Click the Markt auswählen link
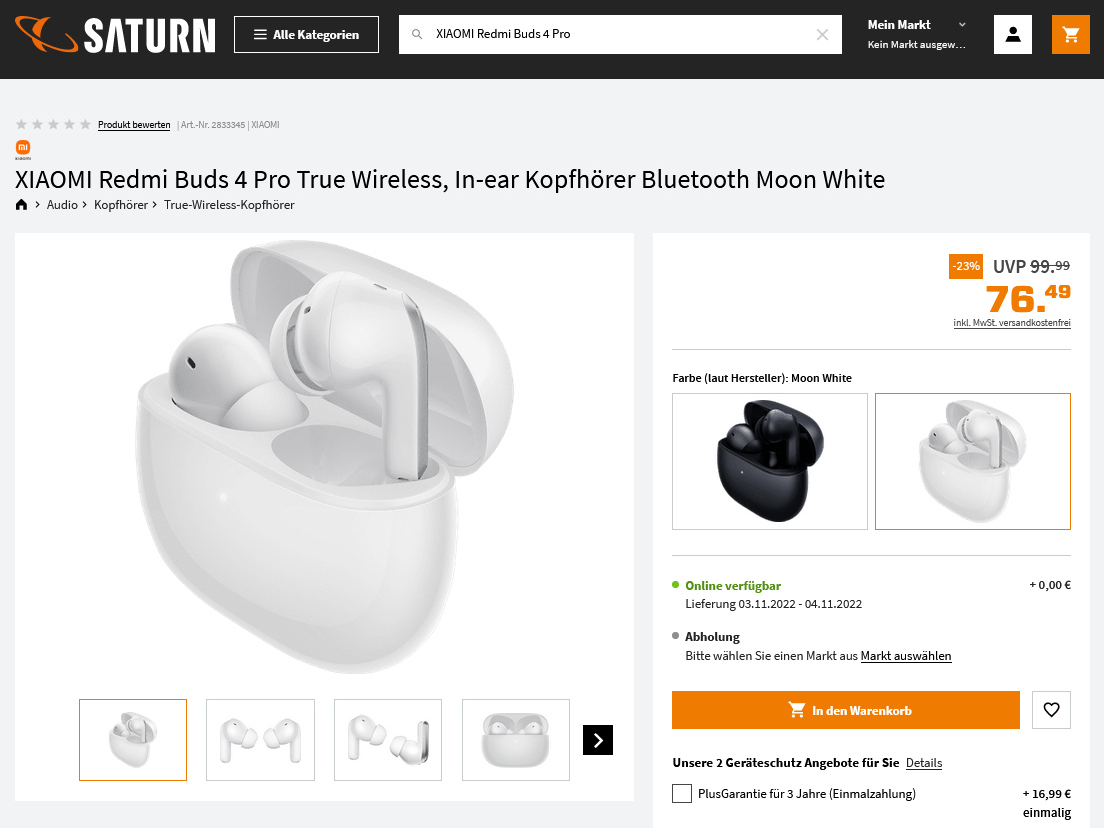This screenshot has width=1104, height=828. [906, 656]
